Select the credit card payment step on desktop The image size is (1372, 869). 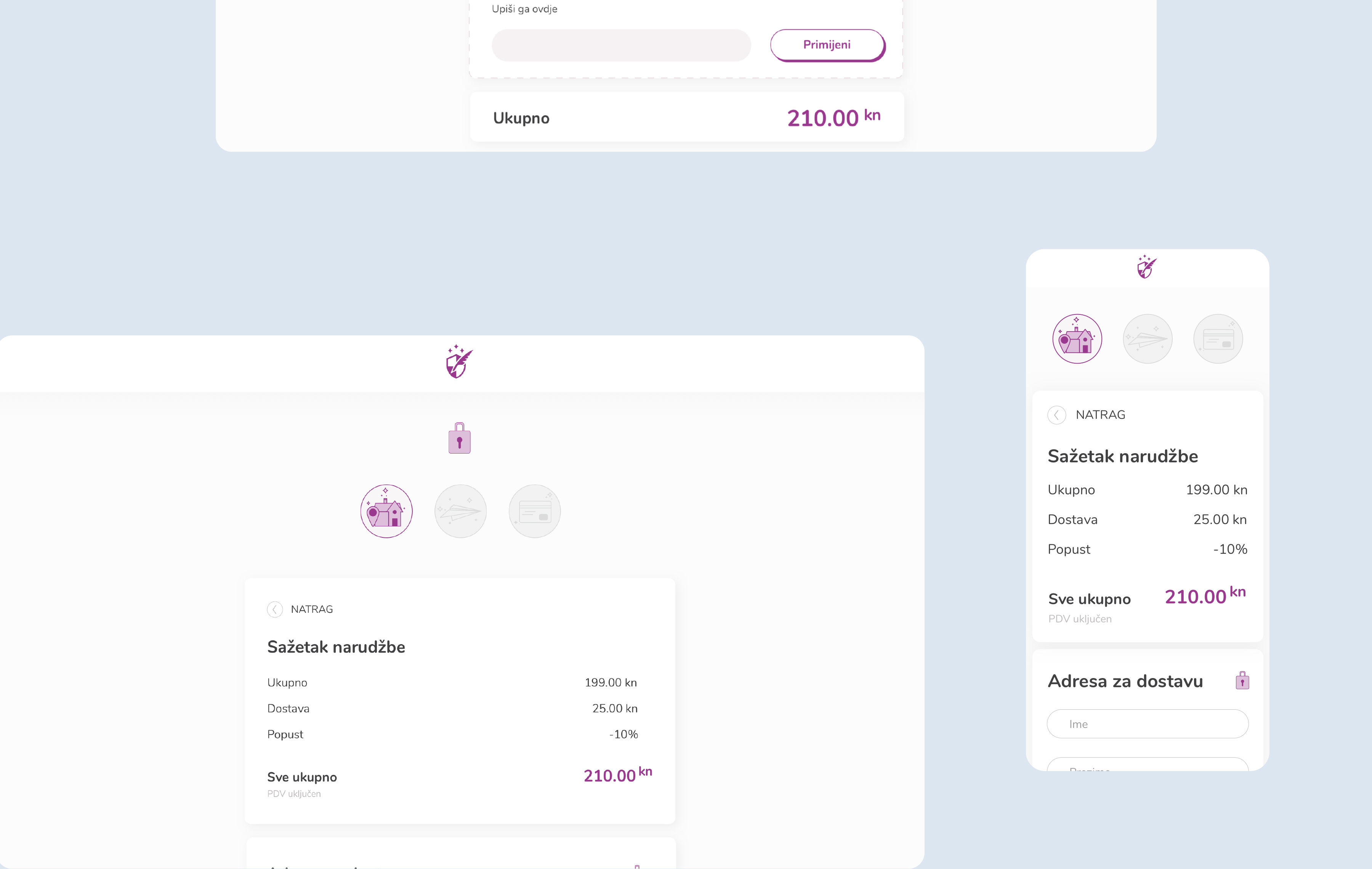tap(534, 511)
